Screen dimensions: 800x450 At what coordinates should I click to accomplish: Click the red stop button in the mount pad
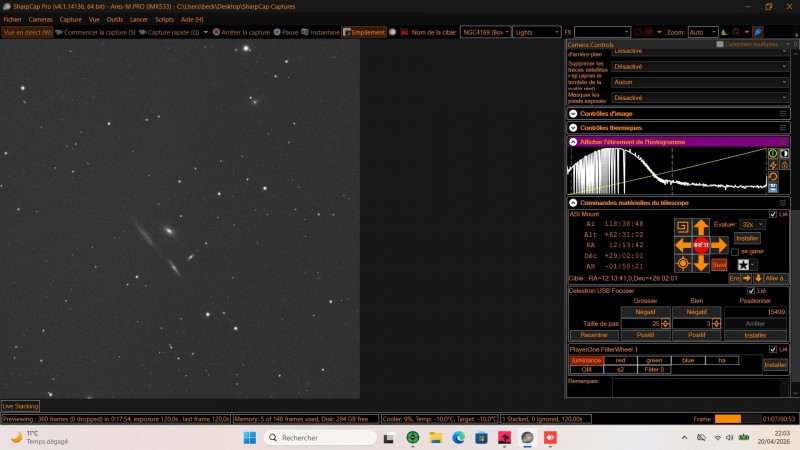pos(701,245)
